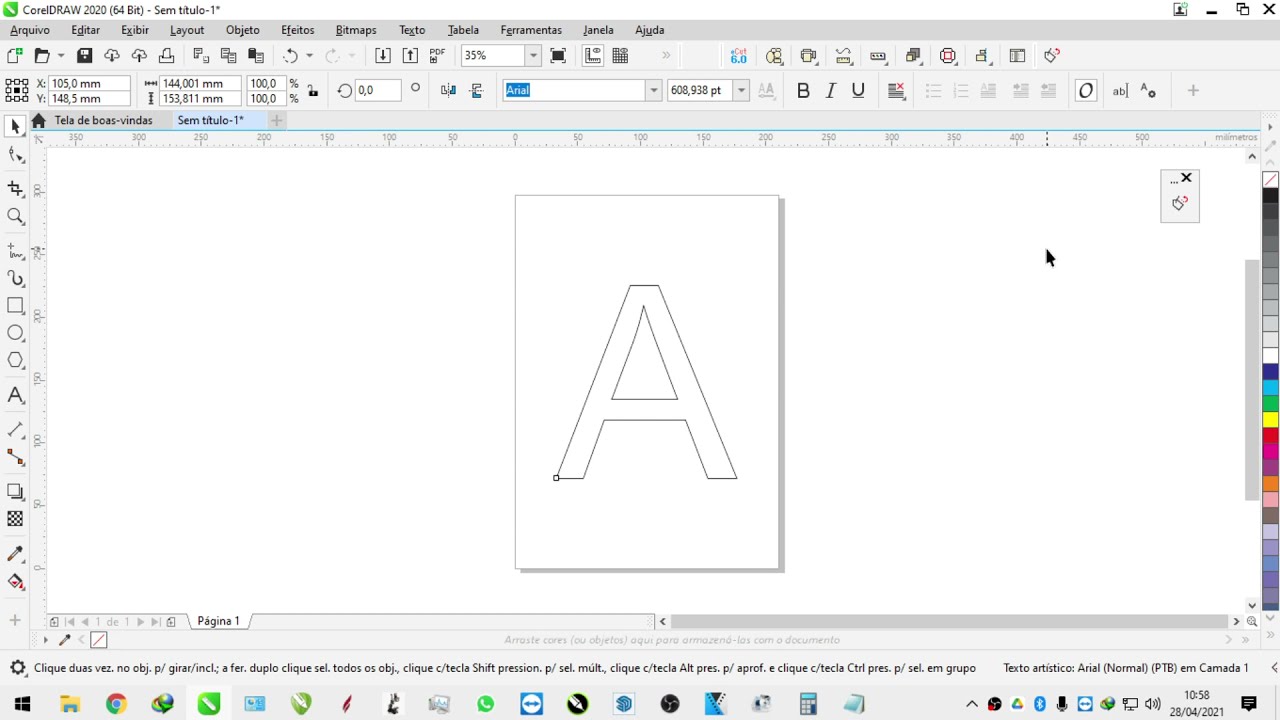
Task: Mirror the object horizontally
Action: (448, 90)
